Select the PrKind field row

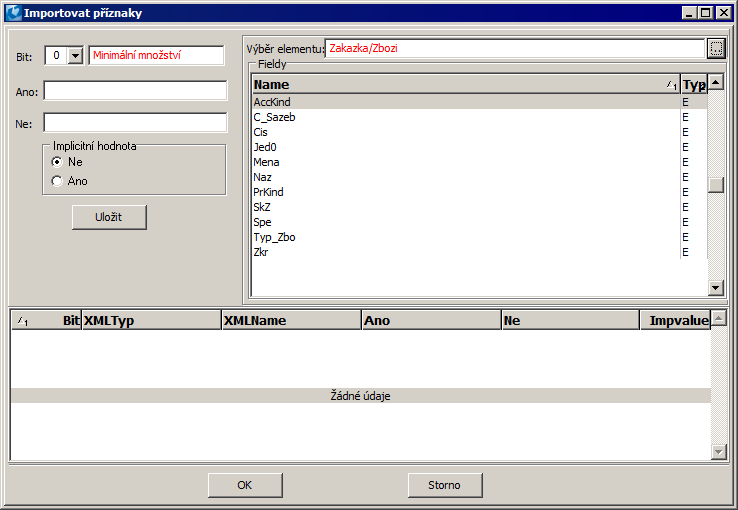tap(480, 192)
